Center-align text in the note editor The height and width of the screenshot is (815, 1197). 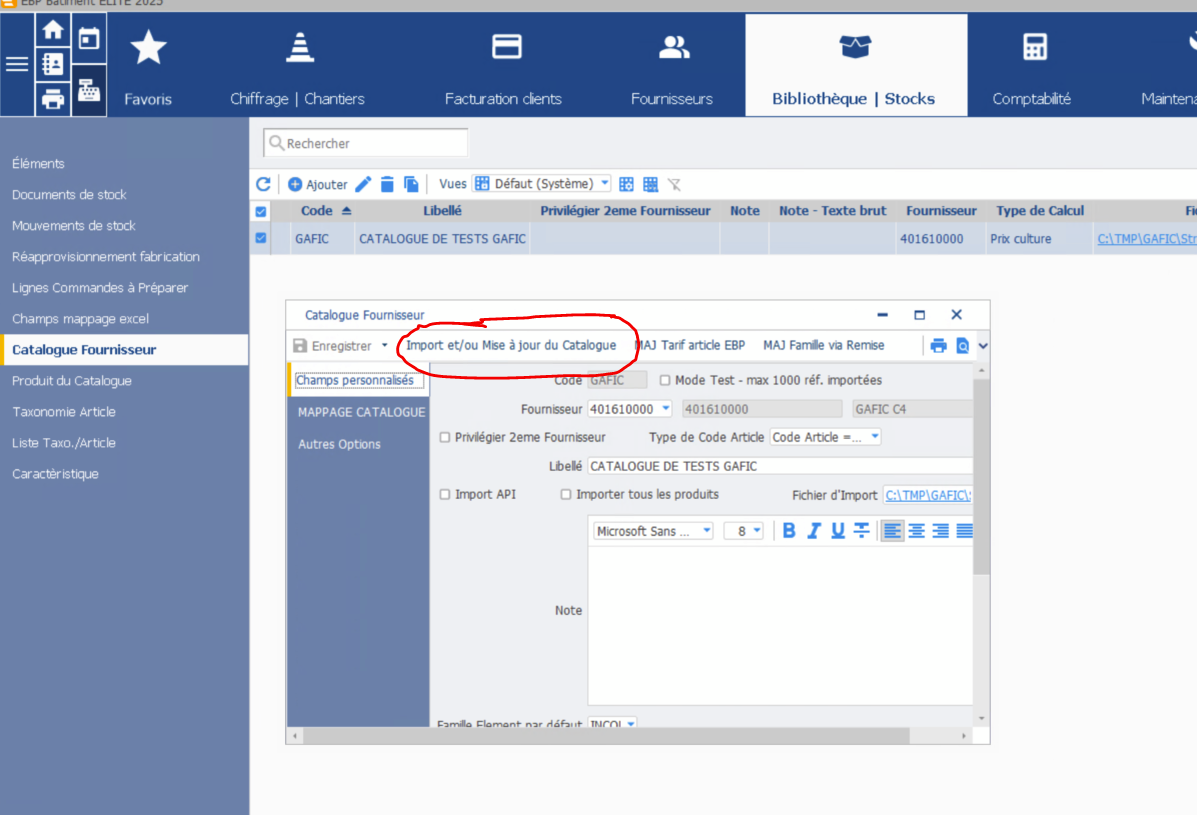[x=916, y=531]
